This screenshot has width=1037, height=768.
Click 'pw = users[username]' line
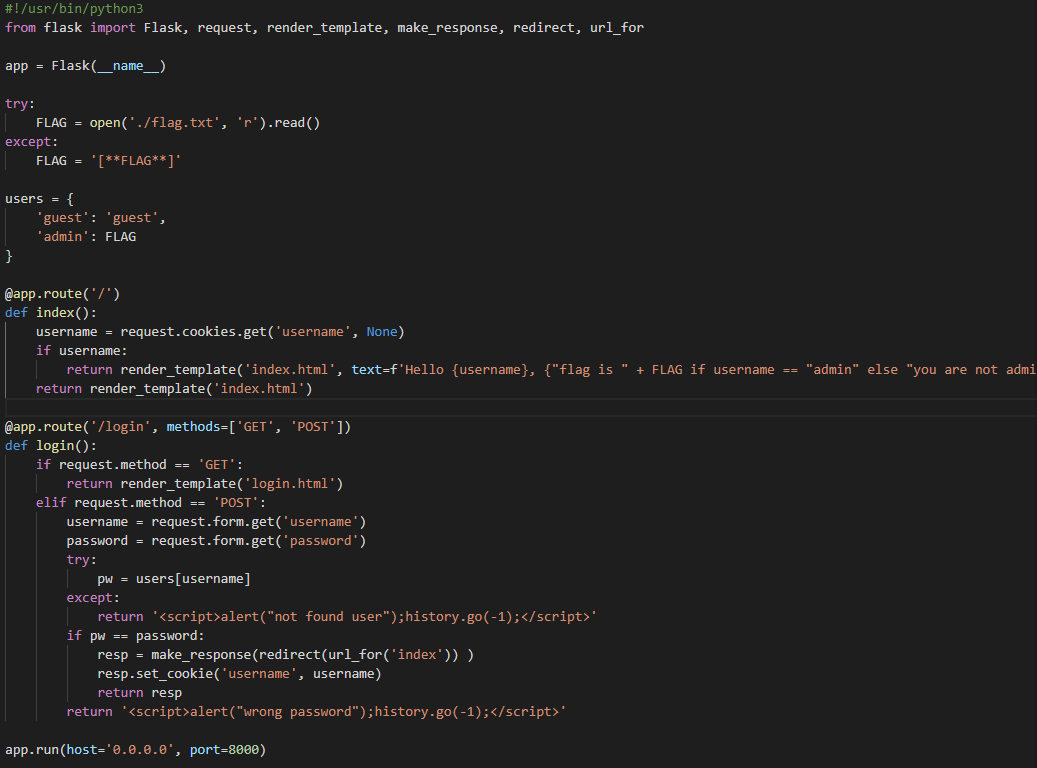click(174, 579)
